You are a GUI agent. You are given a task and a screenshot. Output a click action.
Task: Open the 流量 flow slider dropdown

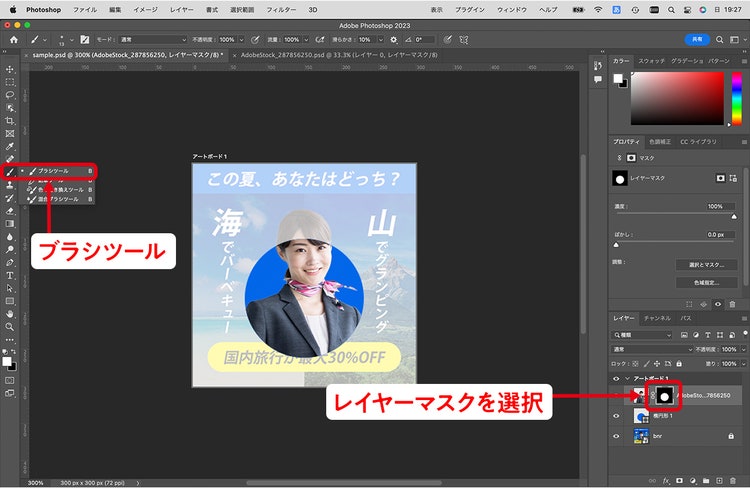coord(306,40)
